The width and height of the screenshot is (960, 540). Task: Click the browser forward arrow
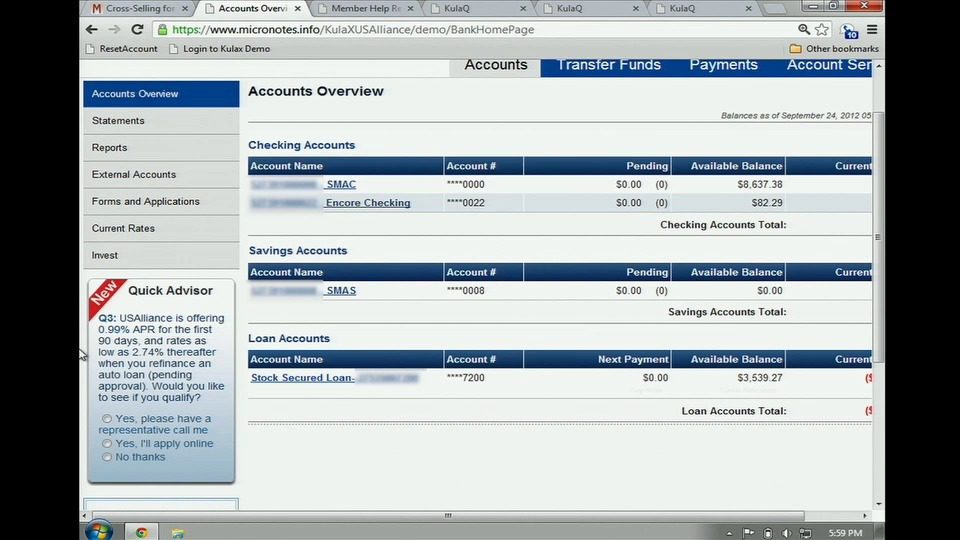click(x=114, y=29)
